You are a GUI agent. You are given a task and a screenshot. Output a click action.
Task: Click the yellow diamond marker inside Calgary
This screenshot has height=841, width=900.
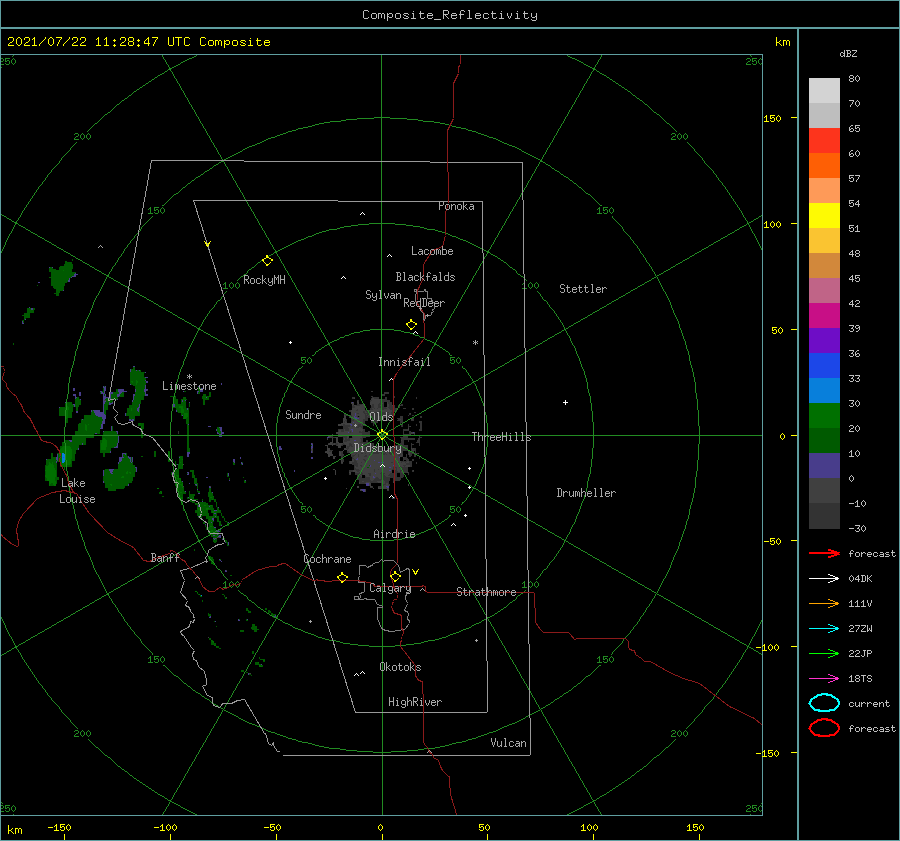click(x=395, y=576)
